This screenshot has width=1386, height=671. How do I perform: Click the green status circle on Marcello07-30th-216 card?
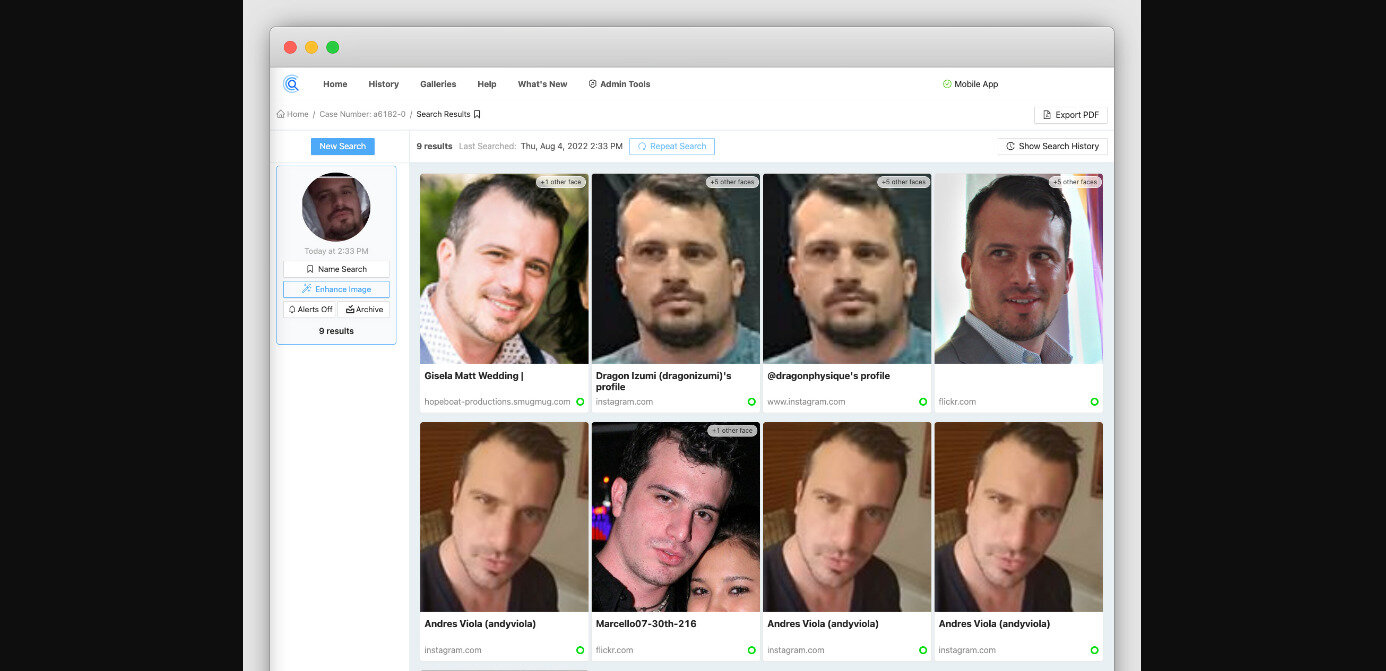coord(751,650)
